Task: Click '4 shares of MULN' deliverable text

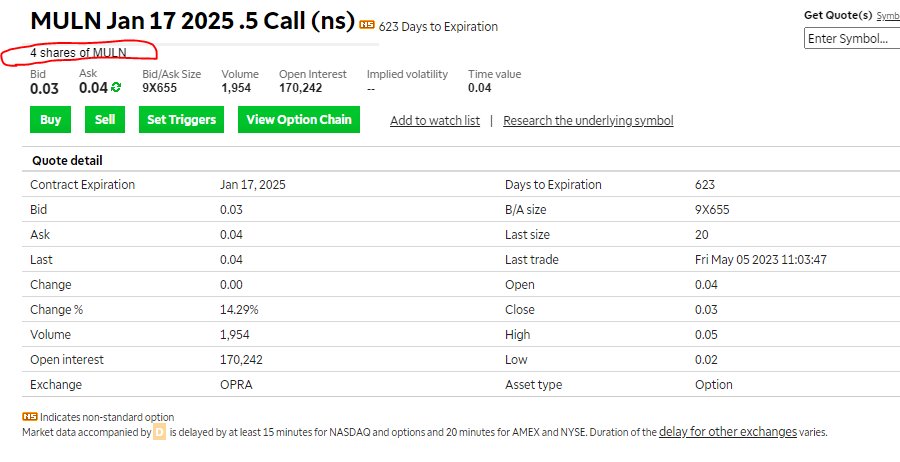Action: pos(79,53)
